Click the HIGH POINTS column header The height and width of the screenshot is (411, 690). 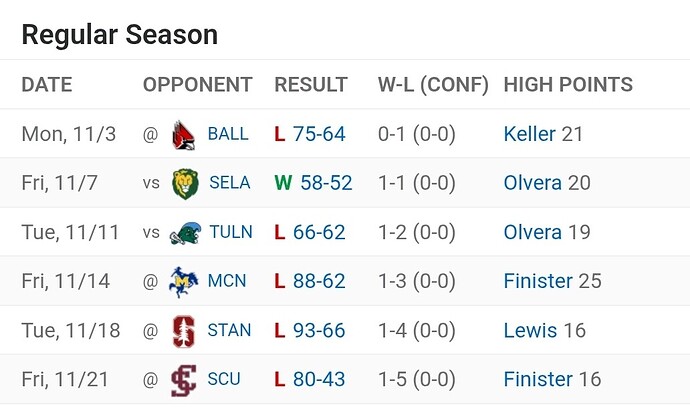tap(567, 85)
